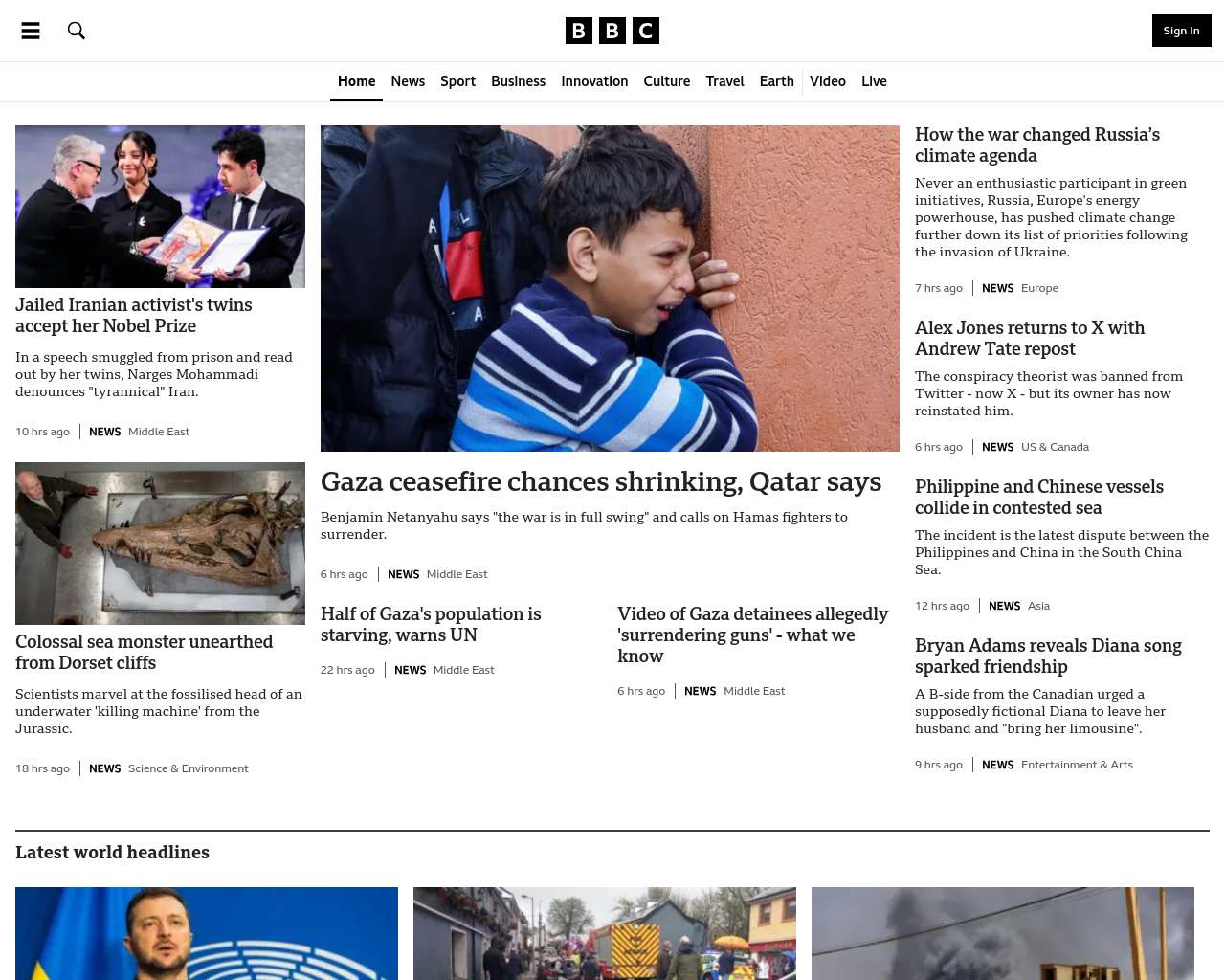This screenshot has width=1225, height=980.
Task: Click the Sign In button
Action: pos(1181,31)
